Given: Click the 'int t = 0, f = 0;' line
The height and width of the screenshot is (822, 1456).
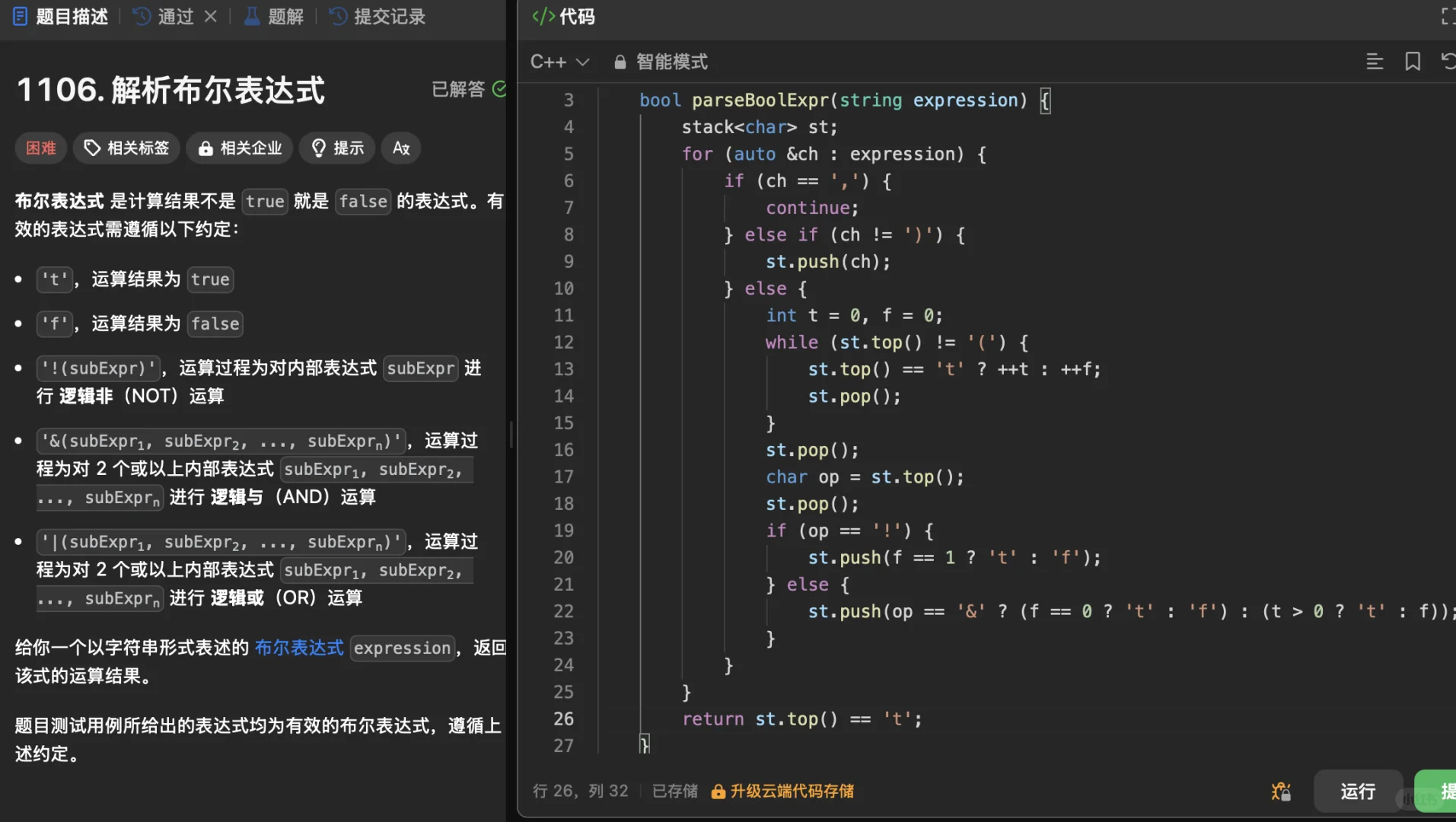Looking at the screenshot, I should coord(854,316).
